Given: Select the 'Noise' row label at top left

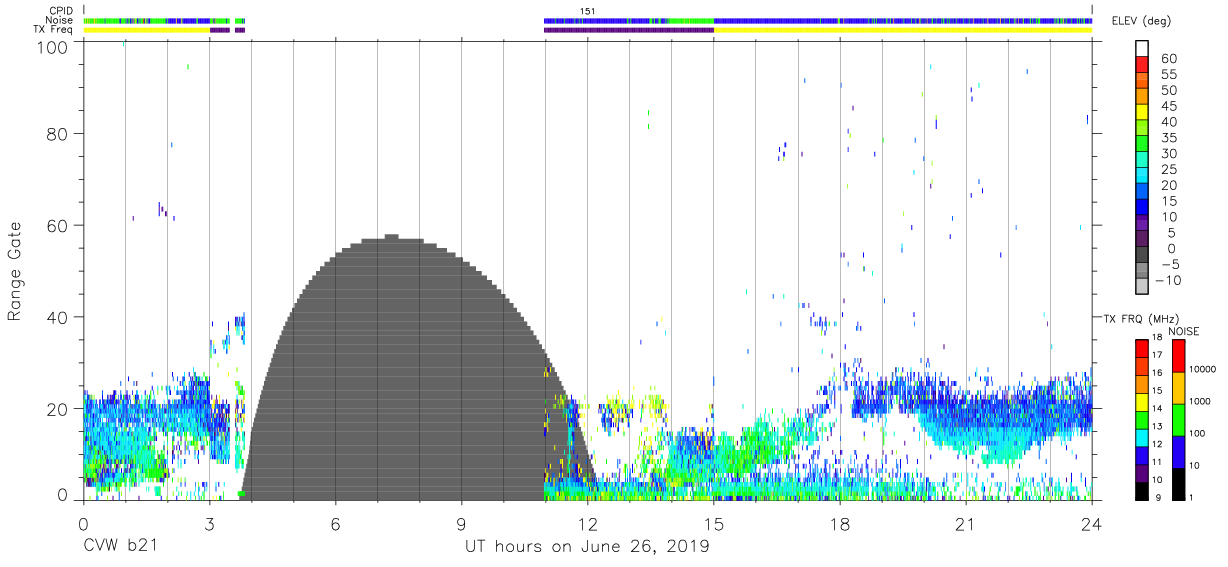Looking at the screenshot, I should click(60, 20).
